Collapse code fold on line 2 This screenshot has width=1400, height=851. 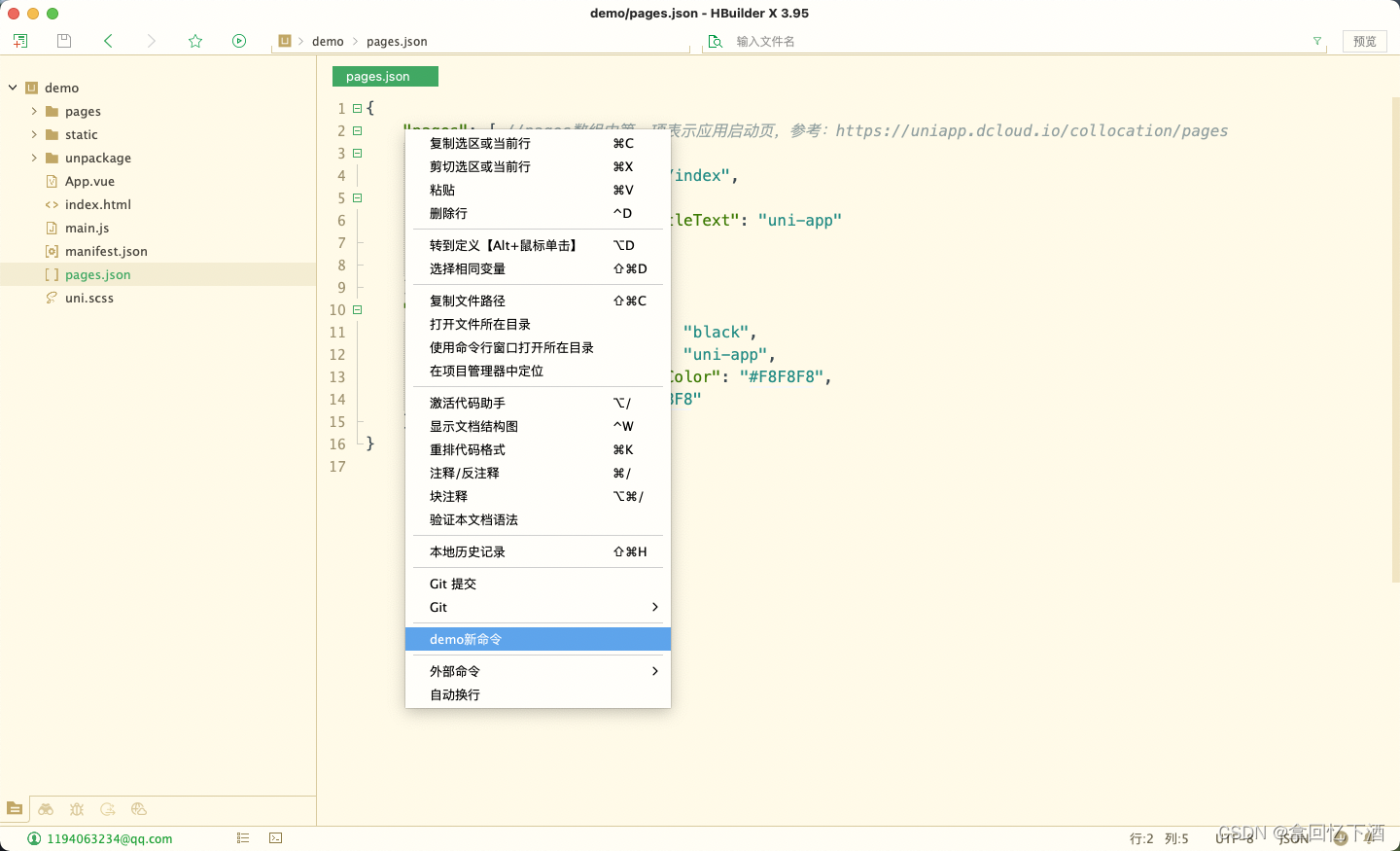click(x=358, y=130)
